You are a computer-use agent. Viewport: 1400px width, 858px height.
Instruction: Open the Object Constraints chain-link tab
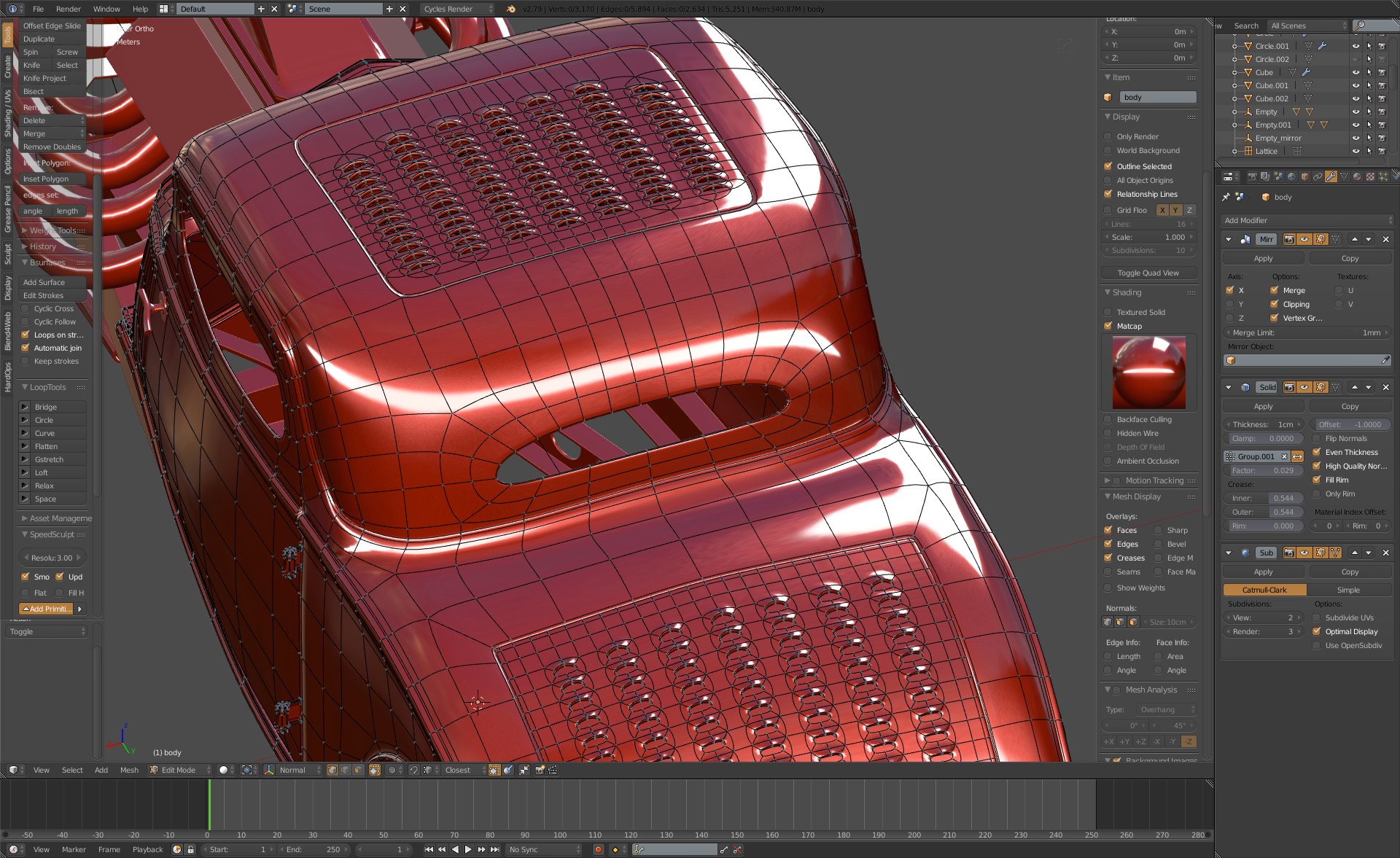coord(1318,176)
